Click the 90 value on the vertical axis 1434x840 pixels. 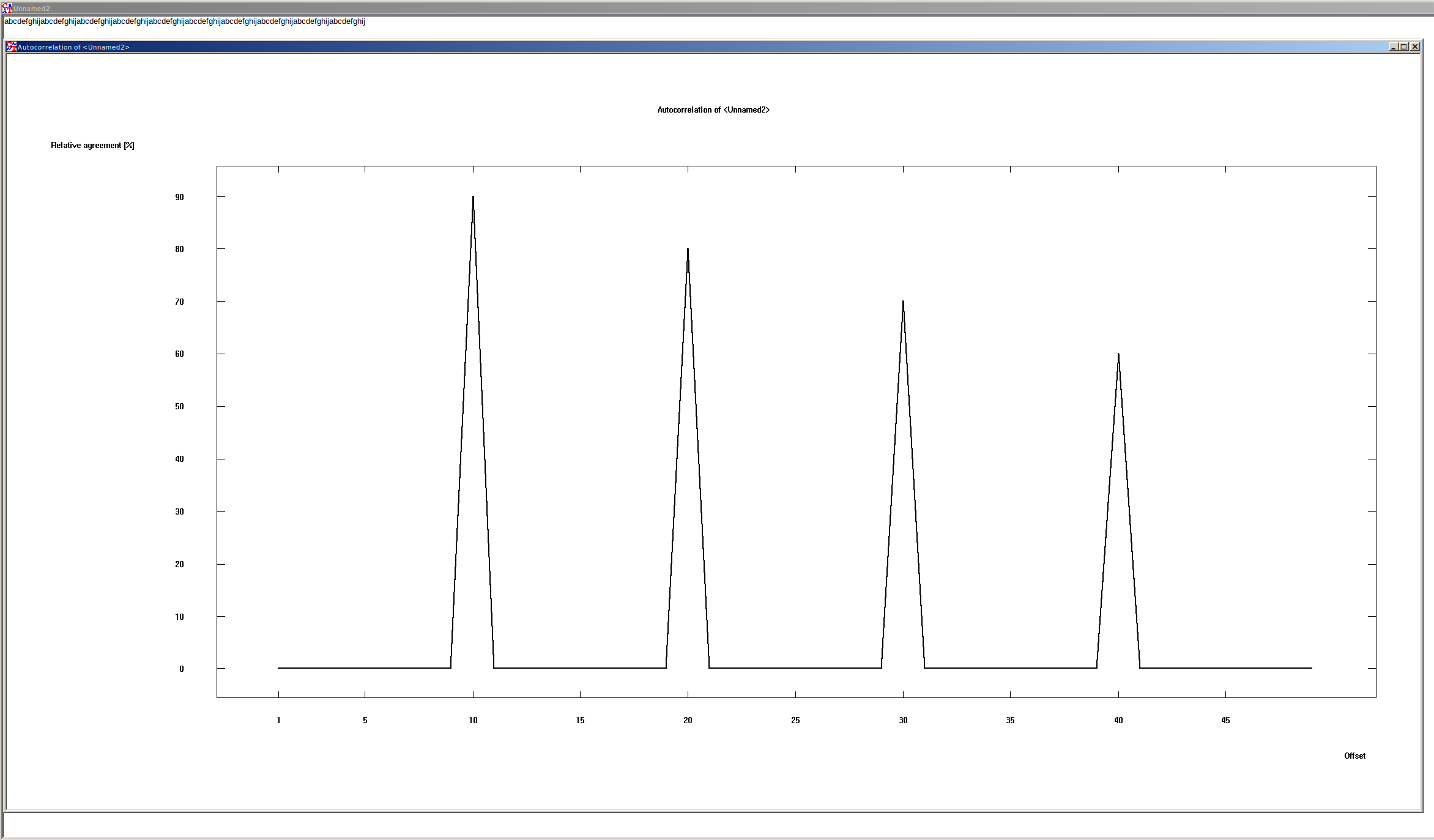point(179,197)
